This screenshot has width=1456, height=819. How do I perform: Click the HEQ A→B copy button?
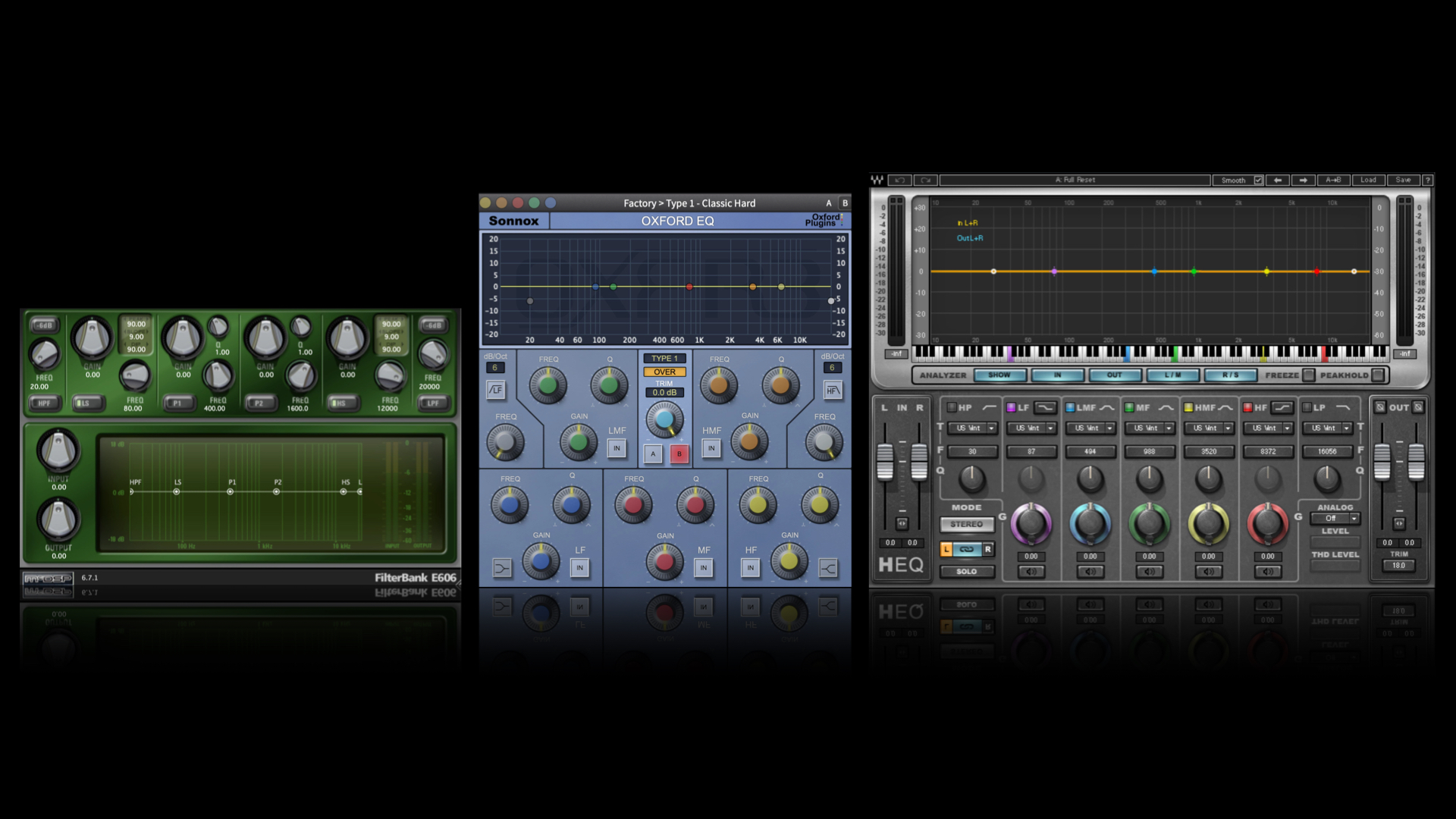[1333, 180]
